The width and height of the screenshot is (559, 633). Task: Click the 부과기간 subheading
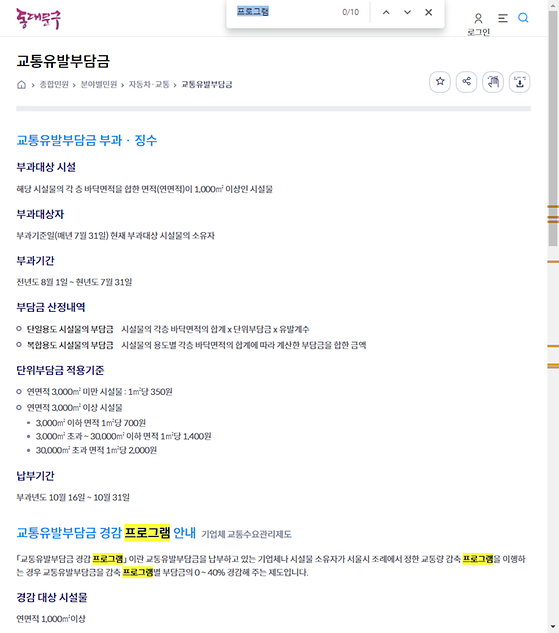[35, 261]
